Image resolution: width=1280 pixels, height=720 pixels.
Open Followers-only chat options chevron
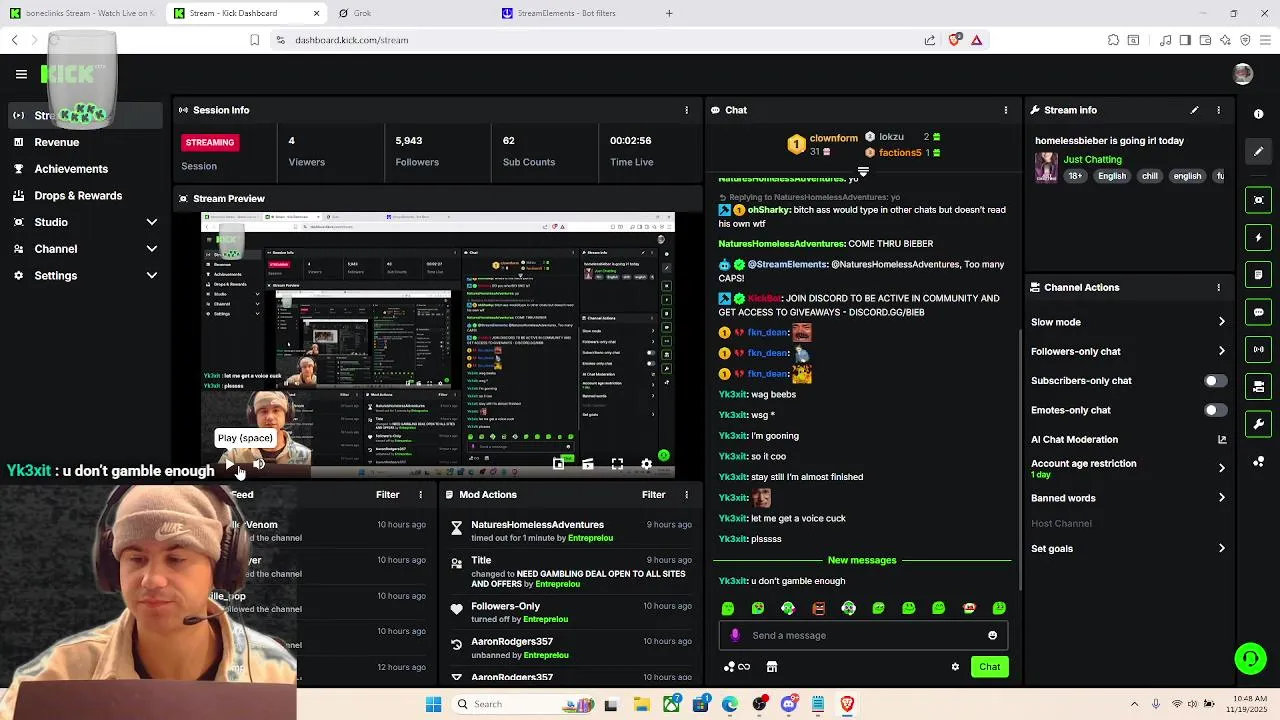[x=1221, y=351]
